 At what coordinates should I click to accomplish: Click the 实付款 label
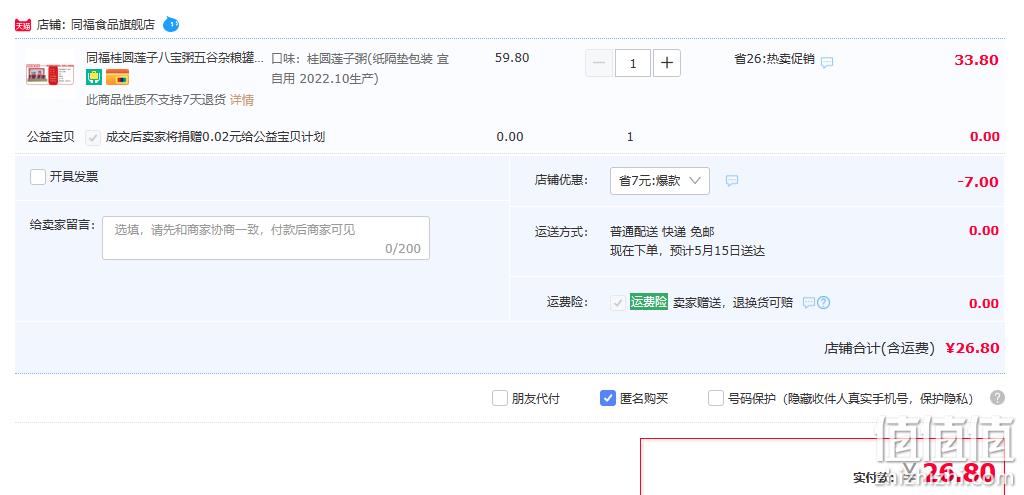(873, 478)
